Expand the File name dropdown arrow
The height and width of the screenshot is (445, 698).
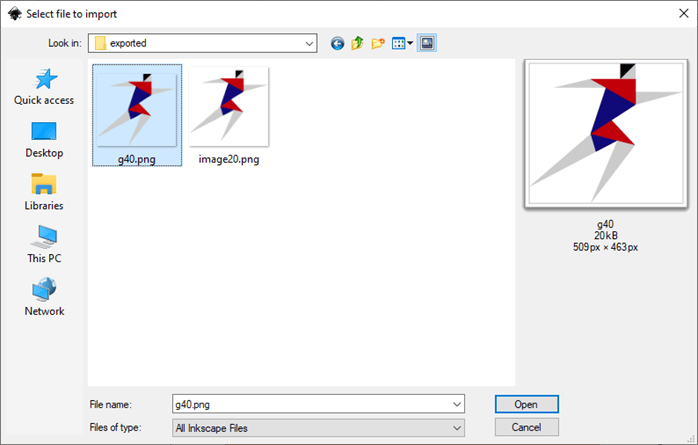457,404
